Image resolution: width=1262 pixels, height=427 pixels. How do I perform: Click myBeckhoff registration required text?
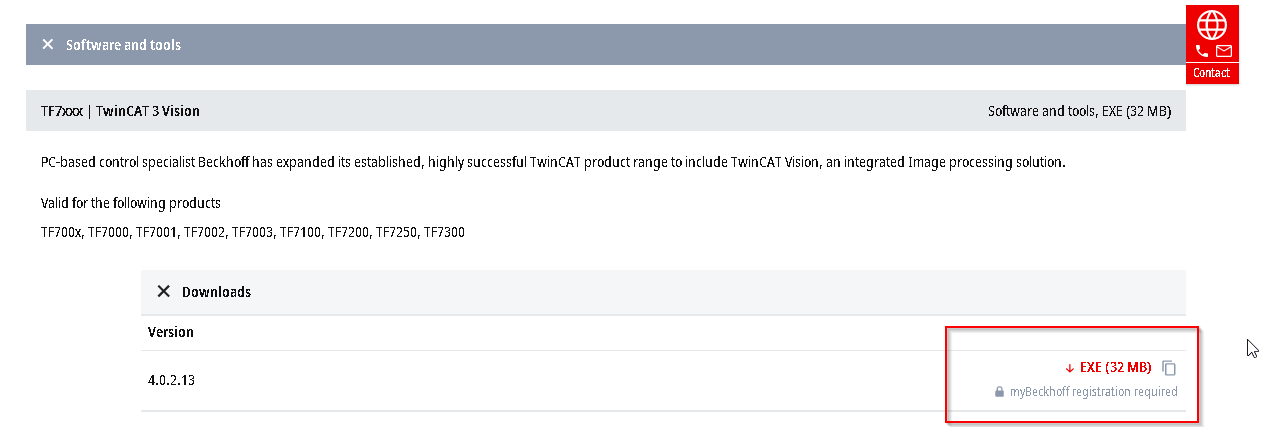point(1093,392)
